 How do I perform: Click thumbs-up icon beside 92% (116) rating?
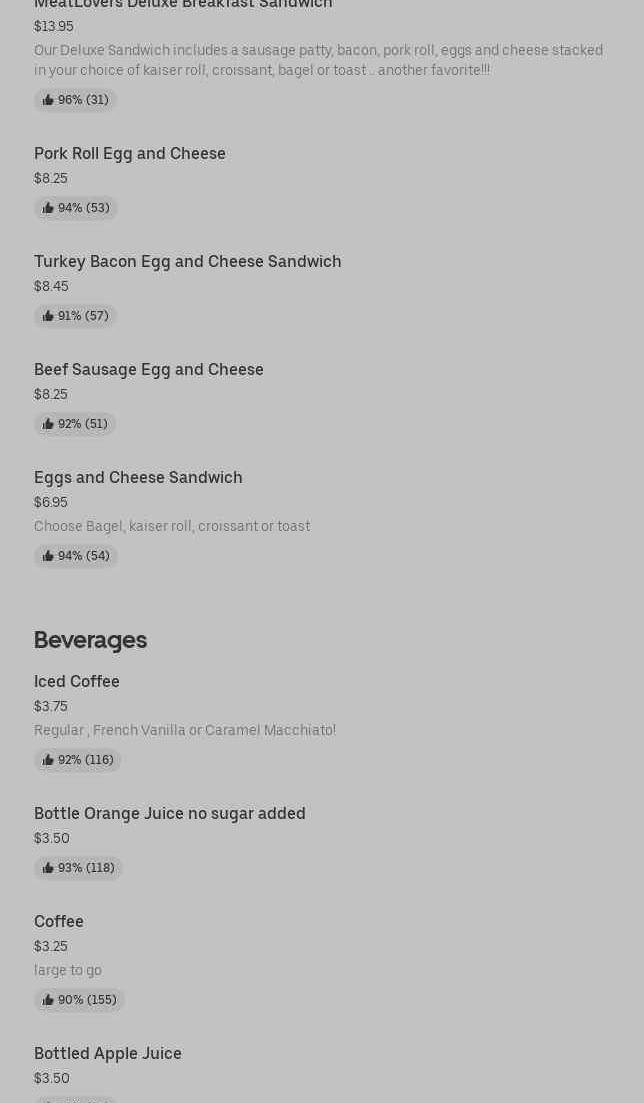[48, 760]
